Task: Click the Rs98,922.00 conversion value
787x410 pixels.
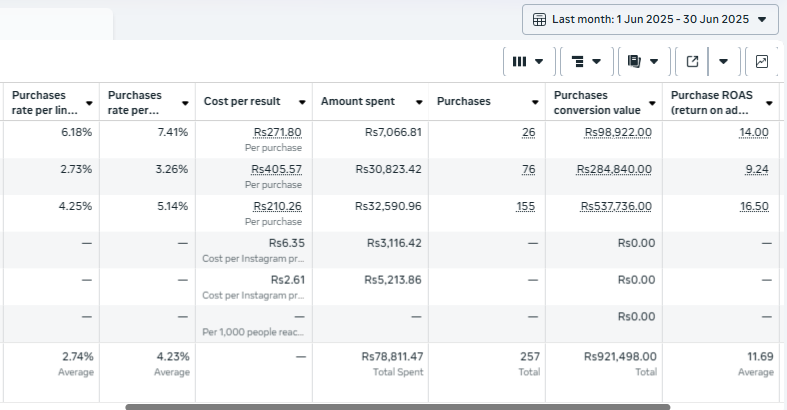Action: (x=618, y=132)
